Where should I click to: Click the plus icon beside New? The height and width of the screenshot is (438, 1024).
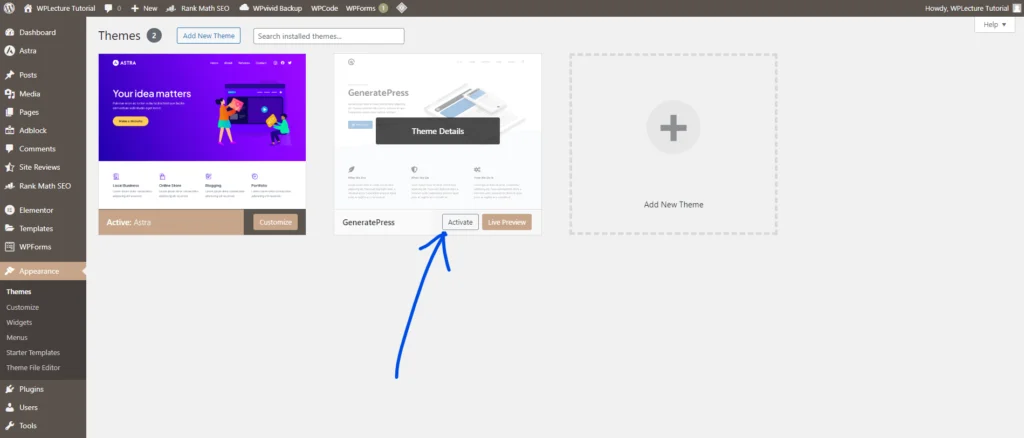point(135,8)
